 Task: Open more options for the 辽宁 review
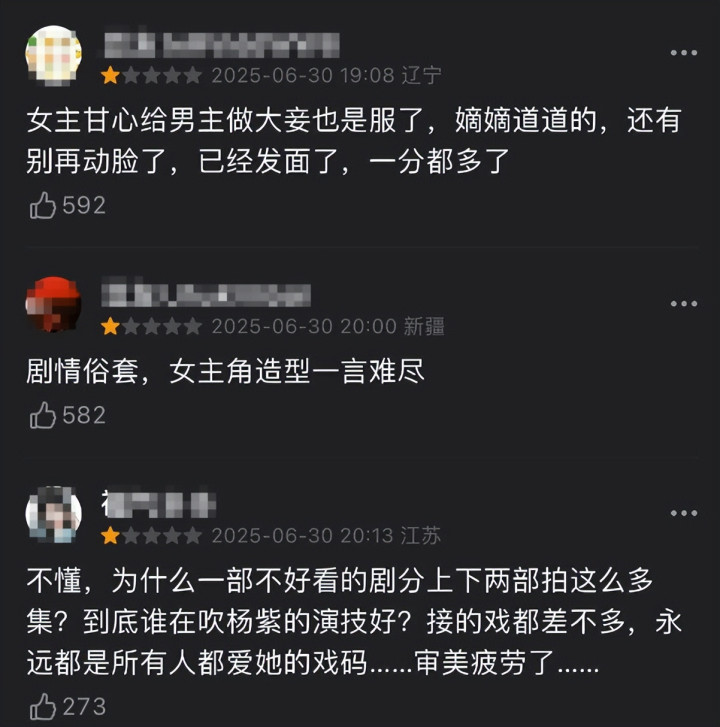tap(684, 53)
